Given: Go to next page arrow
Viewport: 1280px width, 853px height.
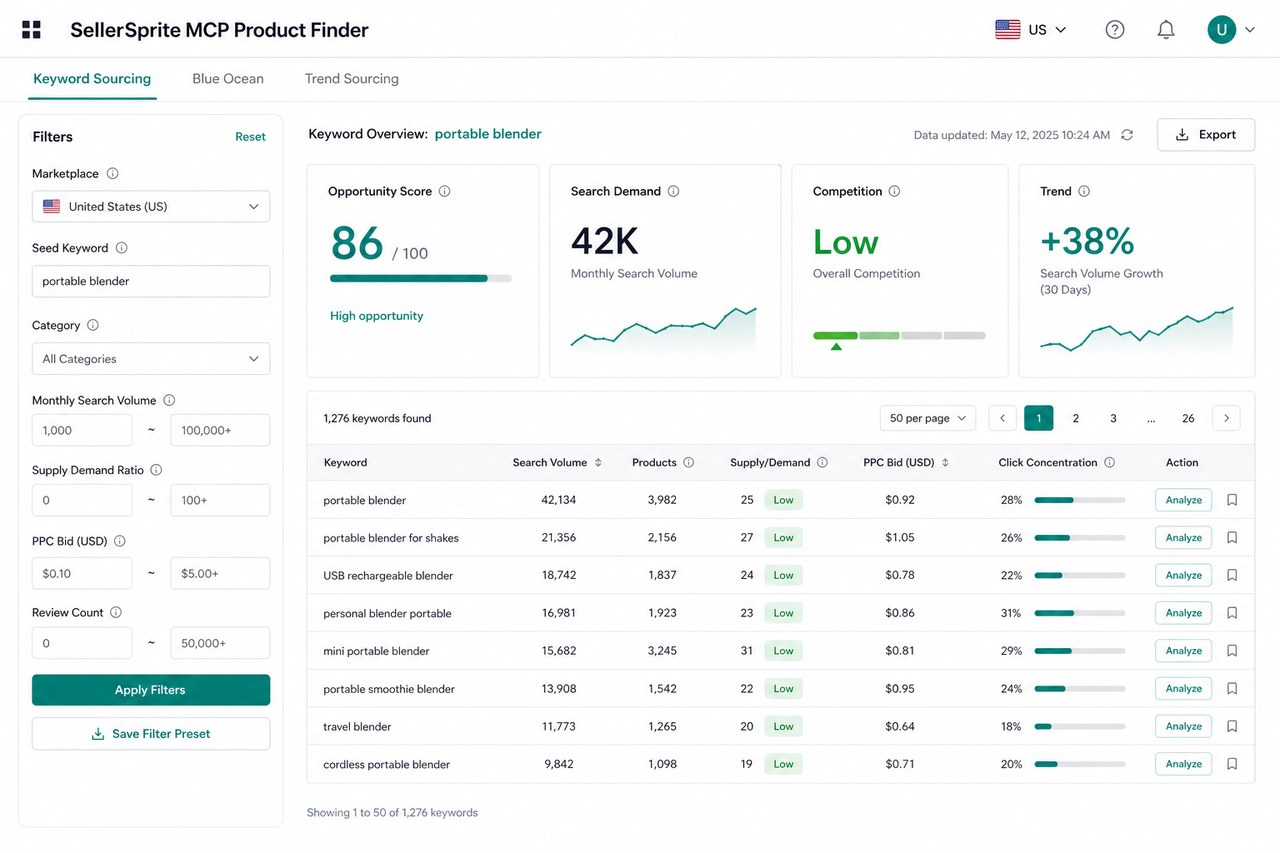Looking at the screenshot, I should (1226, 418).
